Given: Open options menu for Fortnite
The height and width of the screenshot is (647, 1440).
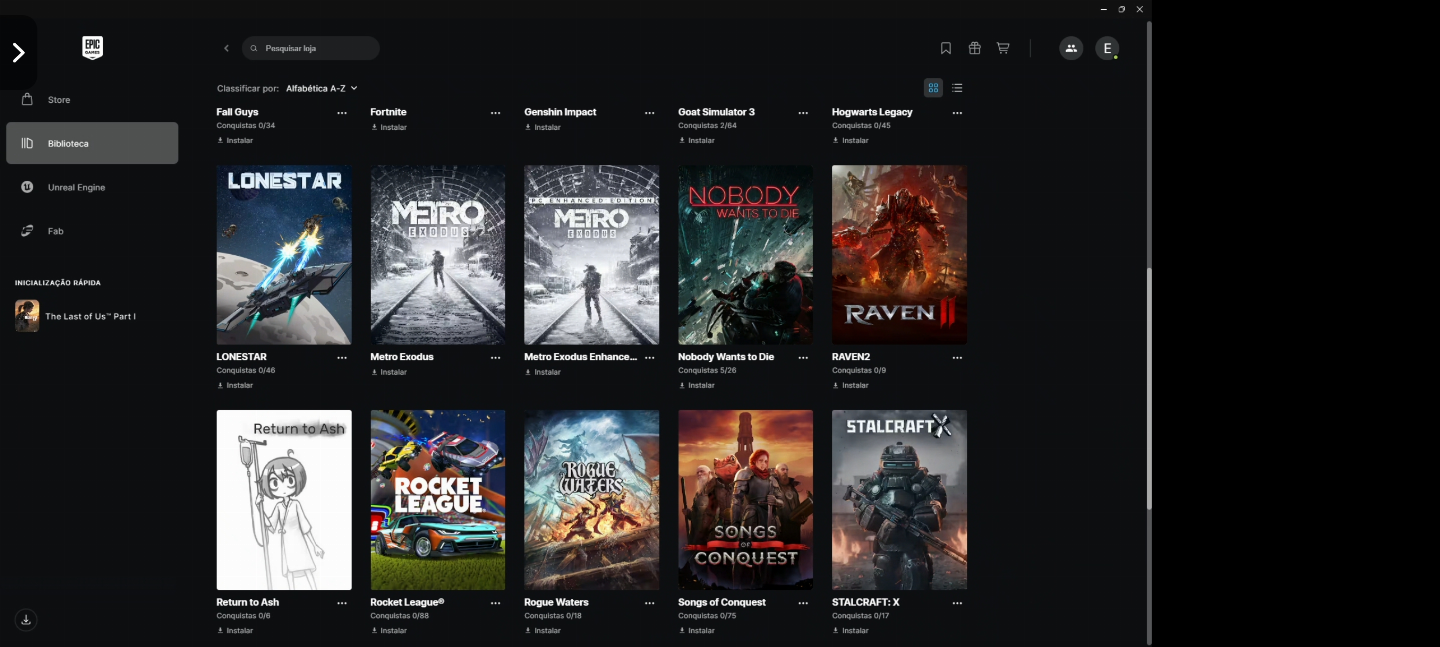Looking at the screenshot, I should [x=496, y=113].
